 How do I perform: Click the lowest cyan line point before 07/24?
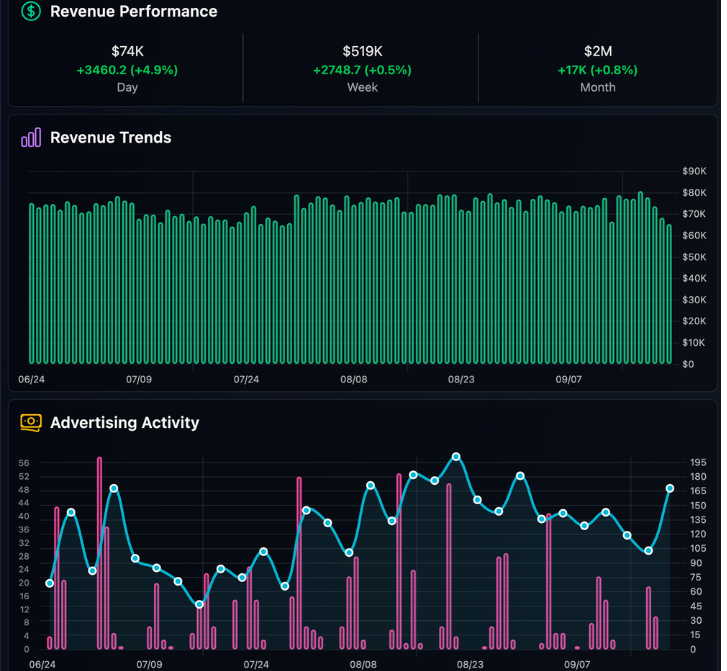[199, 604]
